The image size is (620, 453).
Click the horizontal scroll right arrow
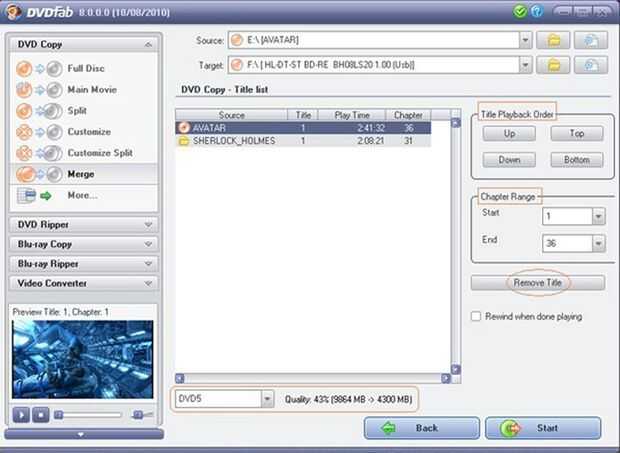(x=446, y=378)
